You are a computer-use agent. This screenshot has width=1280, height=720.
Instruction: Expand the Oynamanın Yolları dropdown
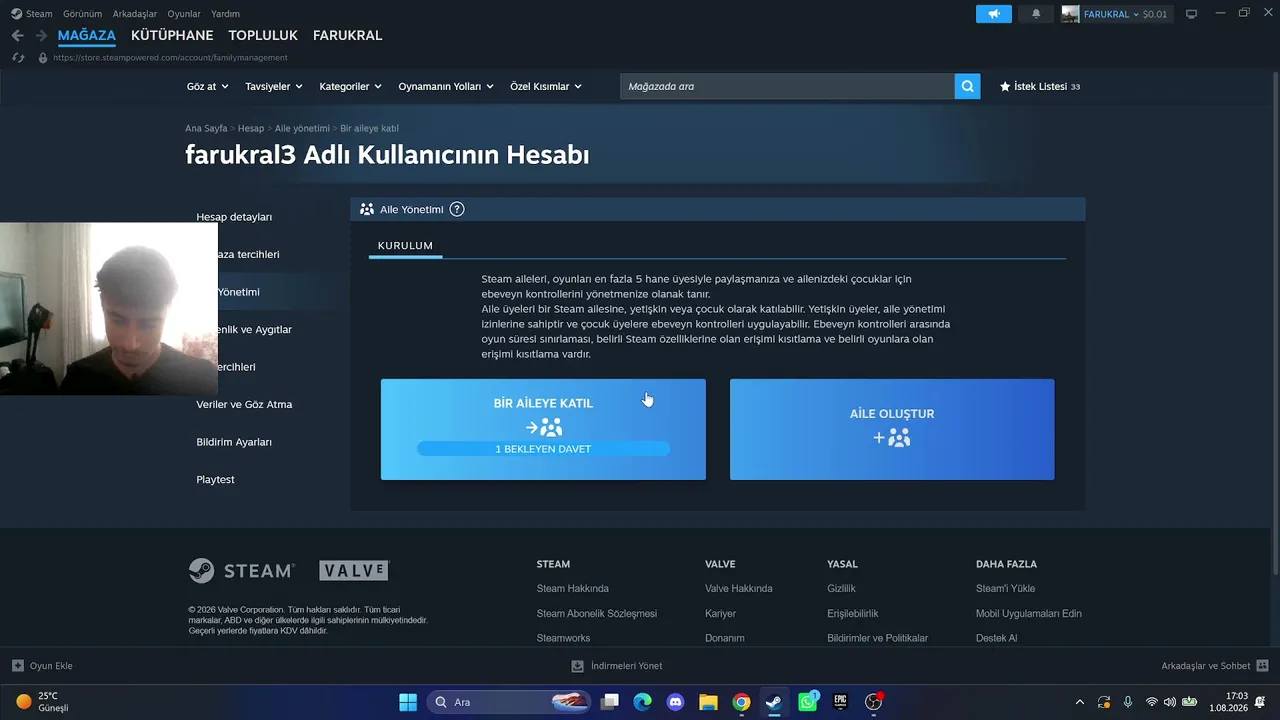(x=446, y=86)
